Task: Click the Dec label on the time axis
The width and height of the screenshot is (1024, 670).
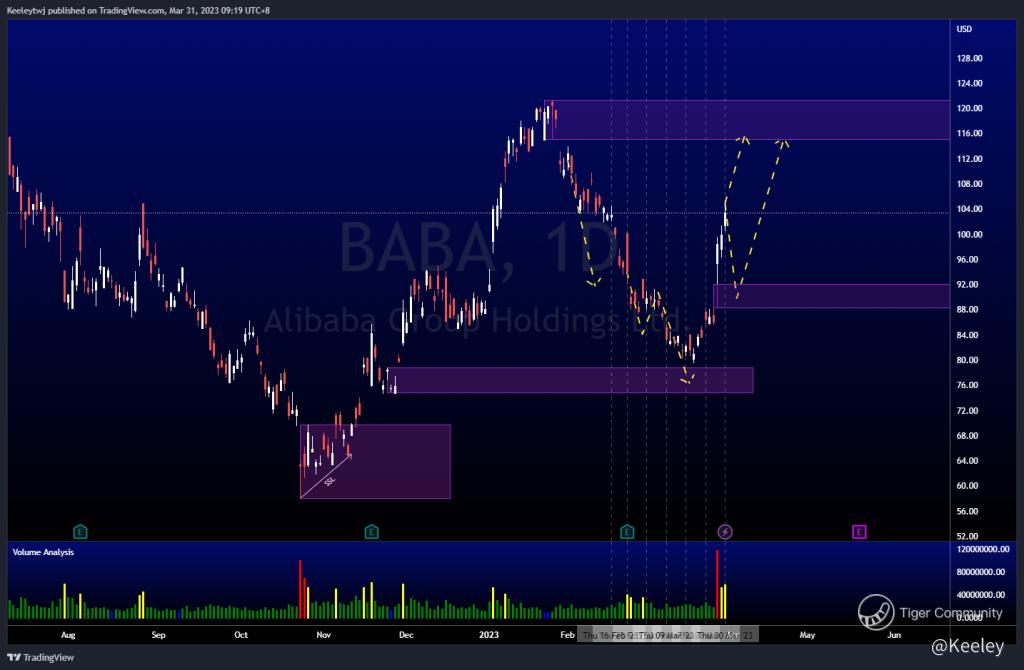Action: pos(406,635)
